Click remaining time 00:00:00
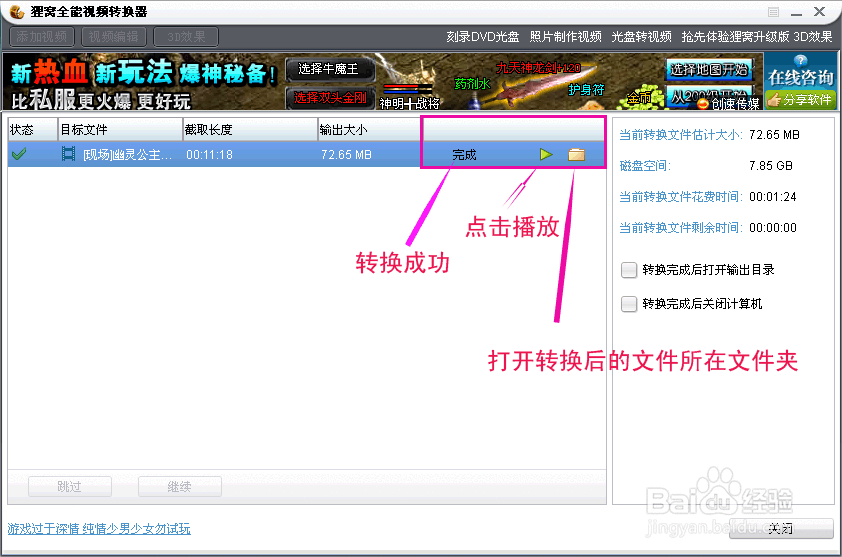Screen dimensions: 842x557 [x=773, y=228]
